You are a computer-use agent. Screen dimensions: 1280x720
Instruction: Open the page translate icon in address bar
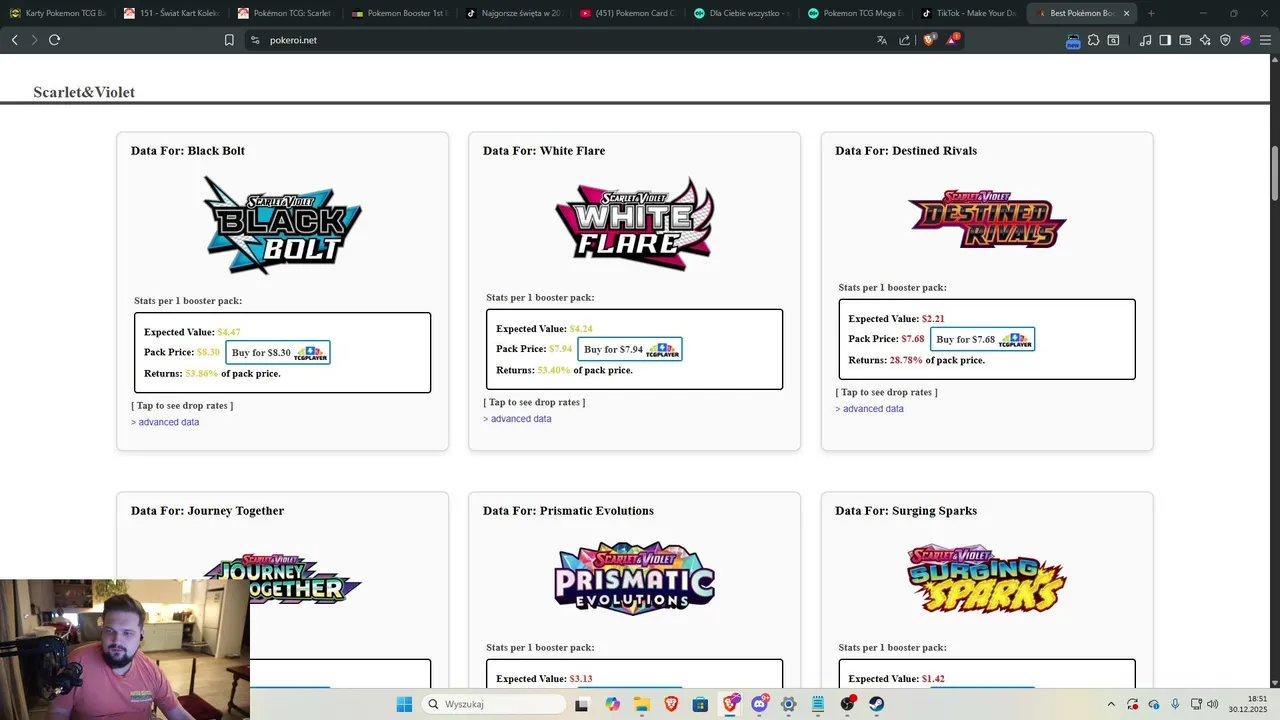pos(881,40)
